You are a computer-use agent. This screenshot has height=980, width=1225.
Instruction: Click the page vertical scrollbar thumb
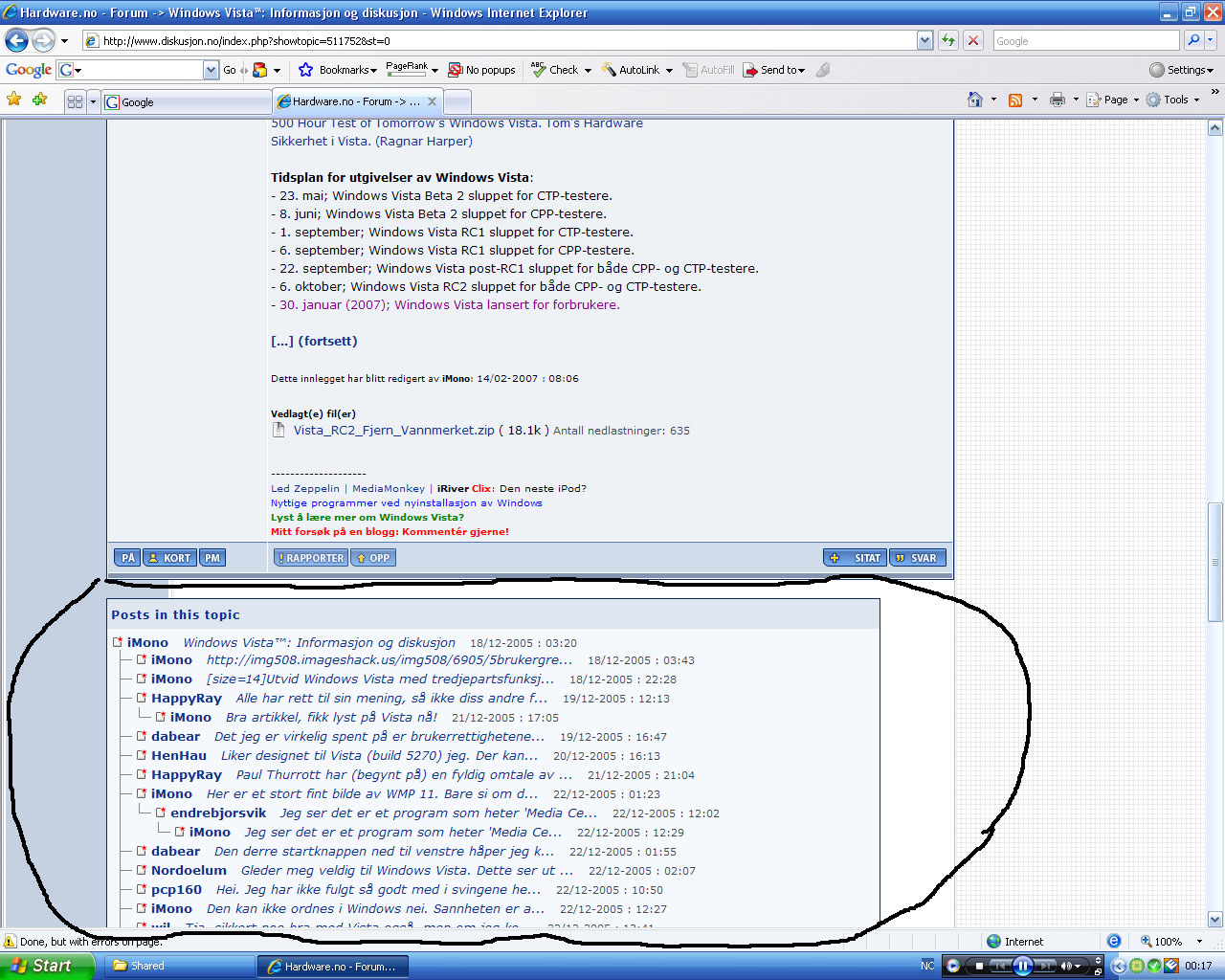1215,563
